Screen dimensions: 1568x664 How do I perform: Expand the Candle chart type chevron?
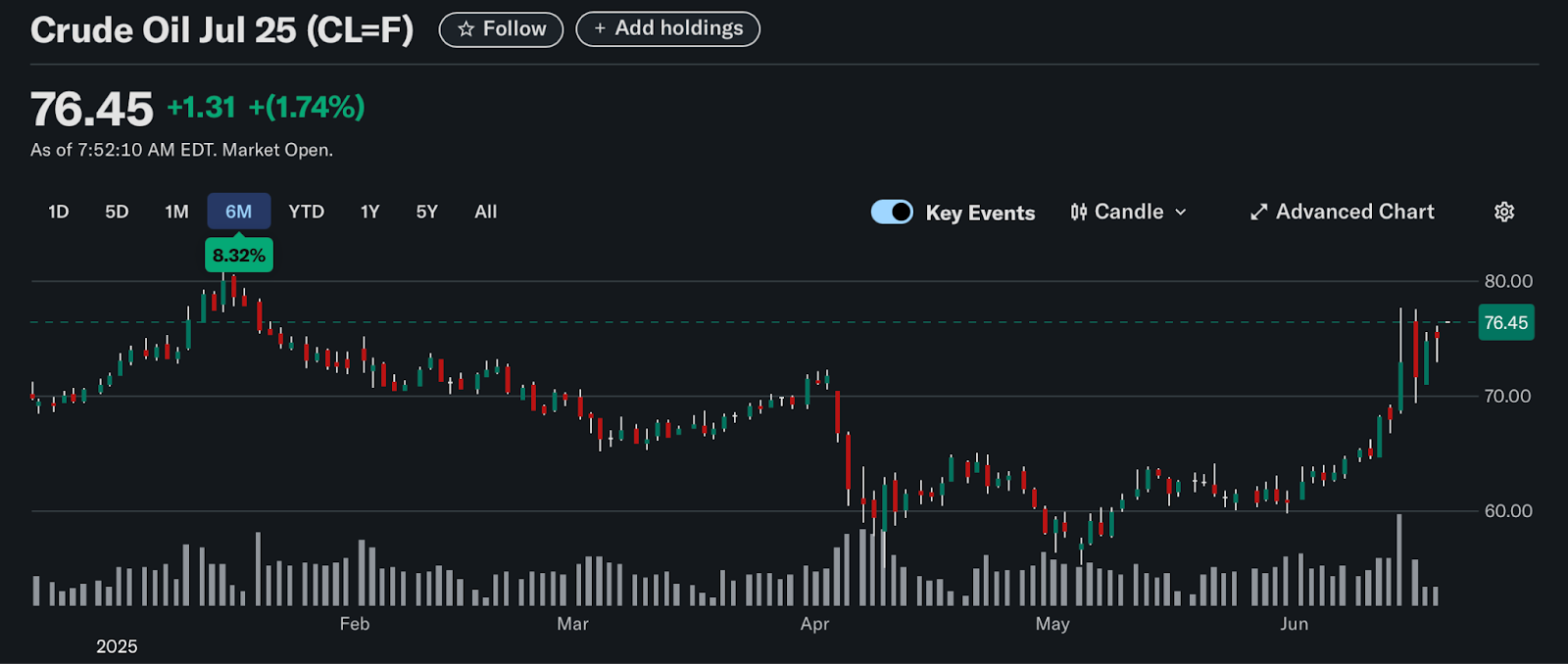(x=1181, y=212)
